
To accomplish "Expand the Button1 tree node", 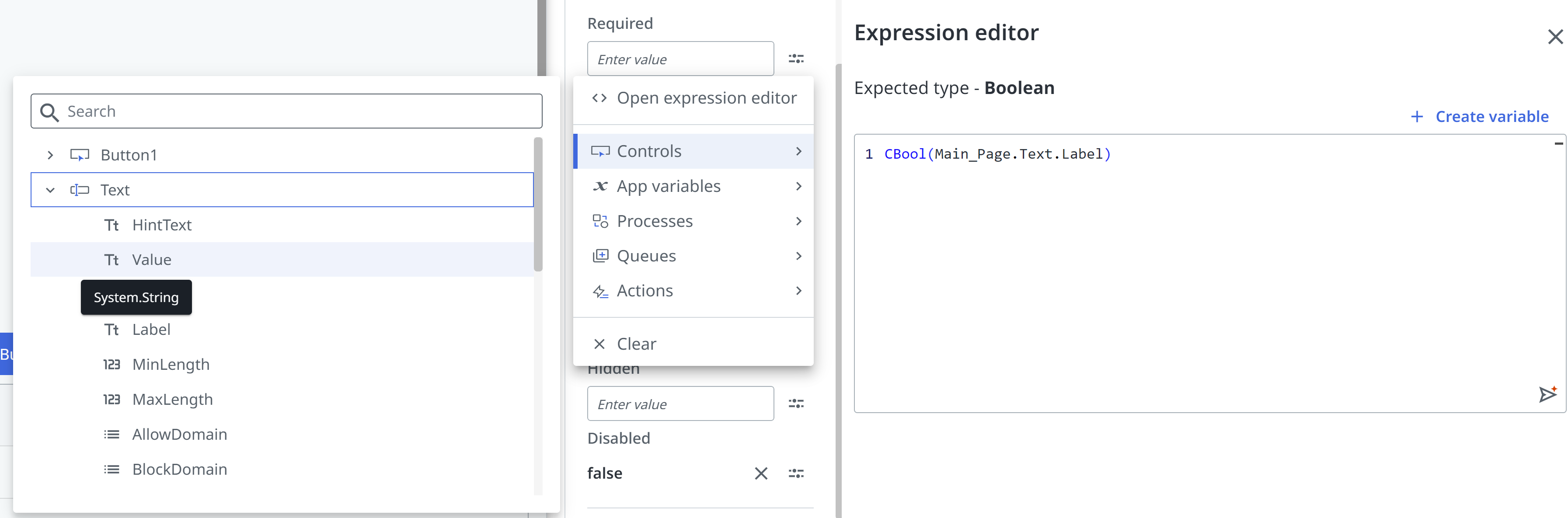I will point(51,155).
